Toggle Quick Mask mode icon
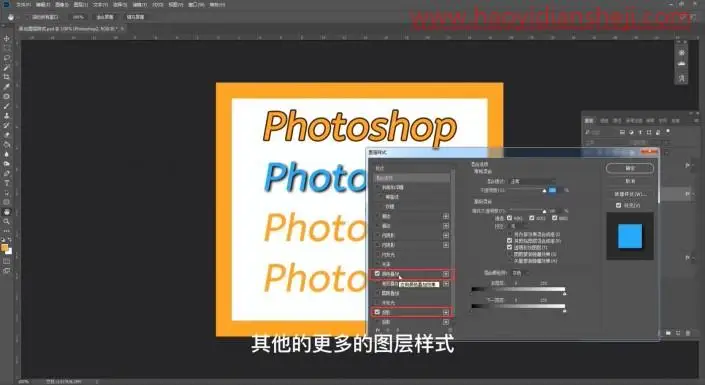 click(x=6, y=261)
